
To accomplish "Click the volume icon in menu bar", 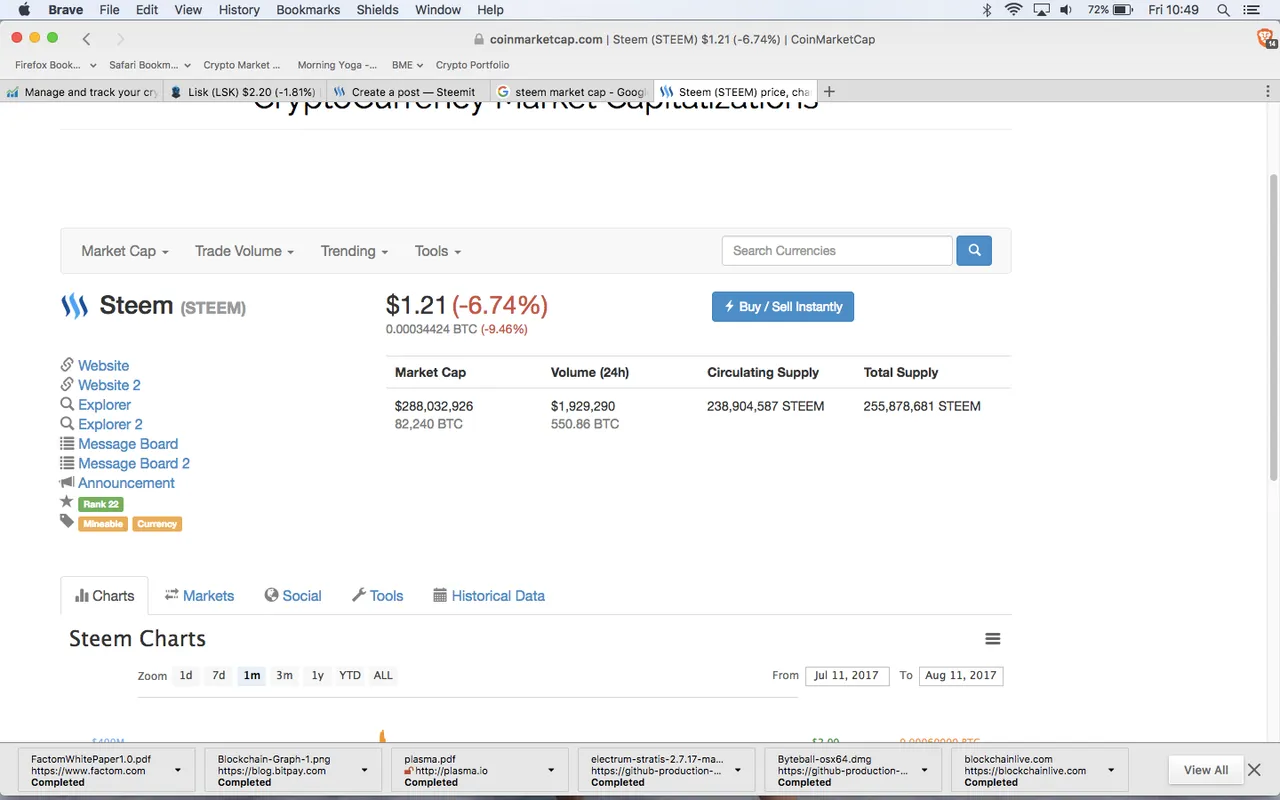I will tap(1066, 10).
